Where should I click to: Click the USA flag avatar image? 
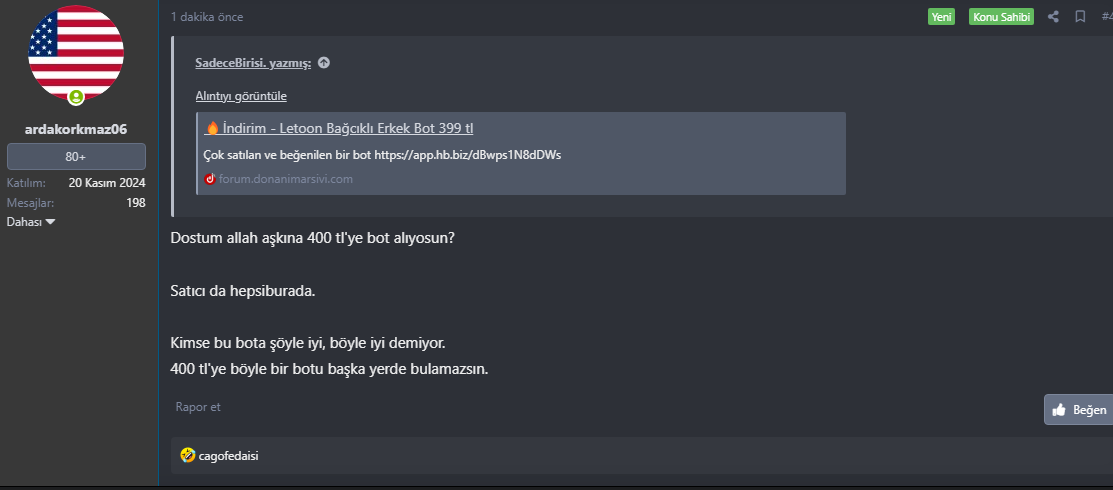(x=76, y=49)
